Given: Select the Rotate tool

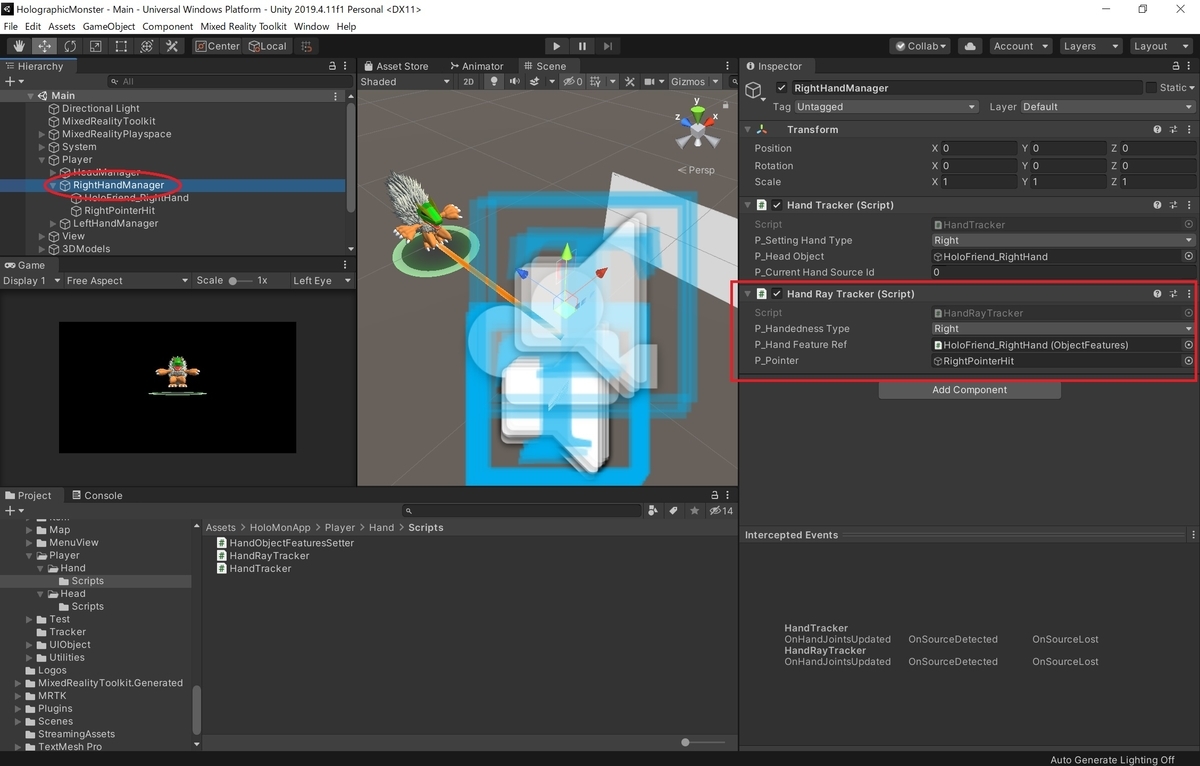Looking at the screenshot, I should pyautogui.click(x=70, y=46).
